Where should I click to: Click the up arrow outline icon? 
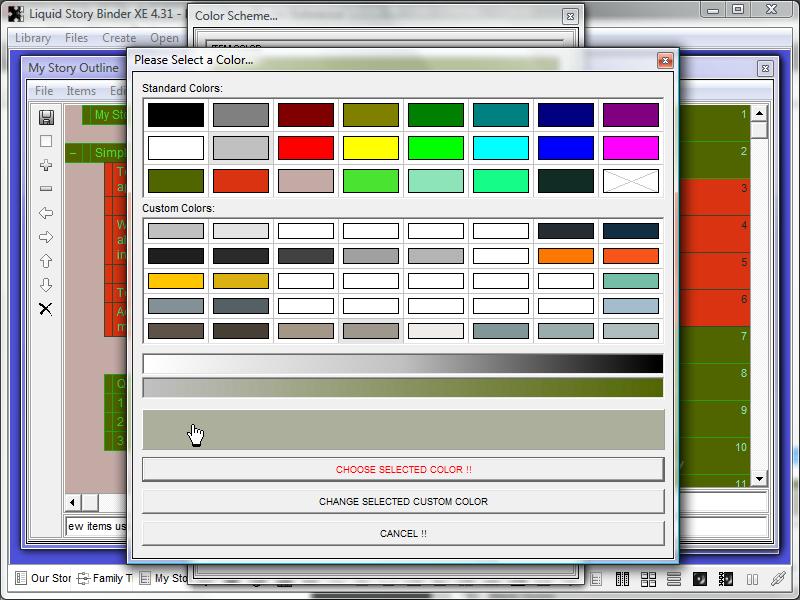click(x=45, y=261)
